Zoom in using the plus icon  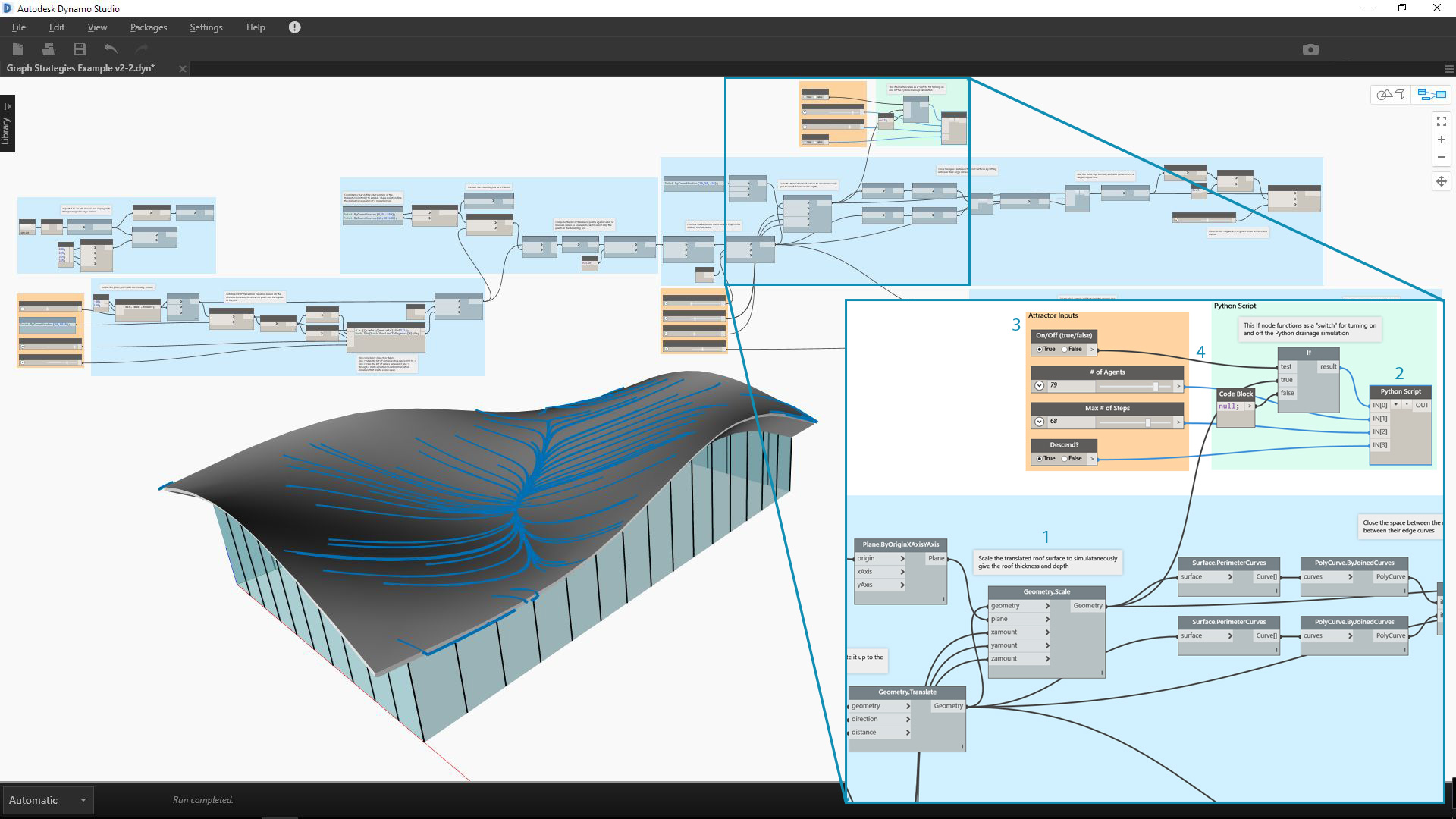coord(1442,139)
